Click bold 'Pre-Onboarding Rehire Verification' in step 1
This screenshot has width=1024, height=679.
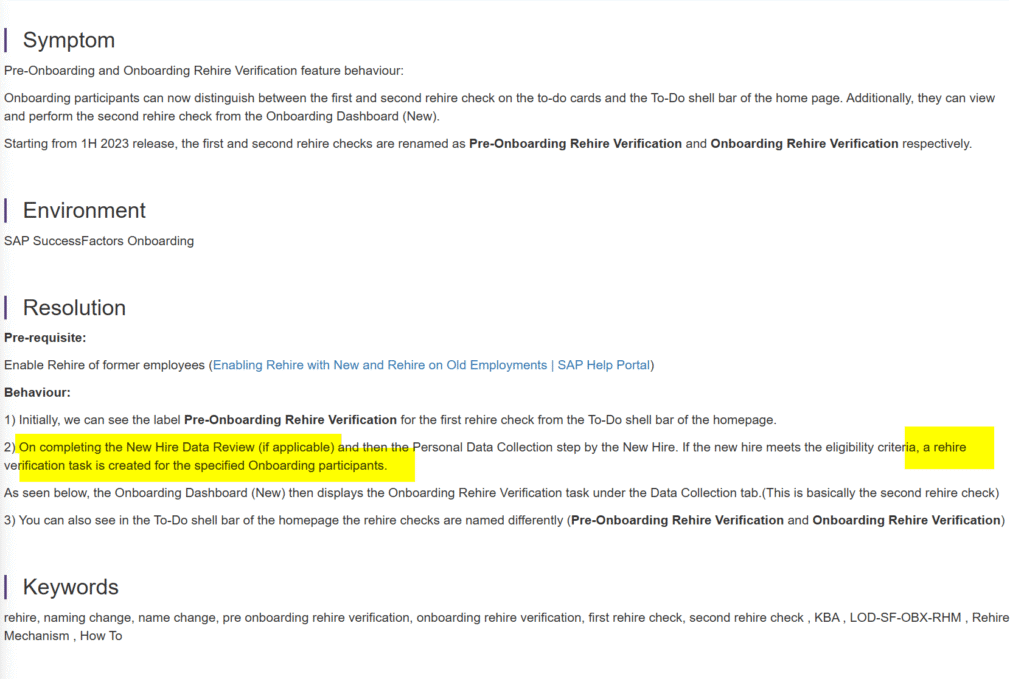[290, 419]
